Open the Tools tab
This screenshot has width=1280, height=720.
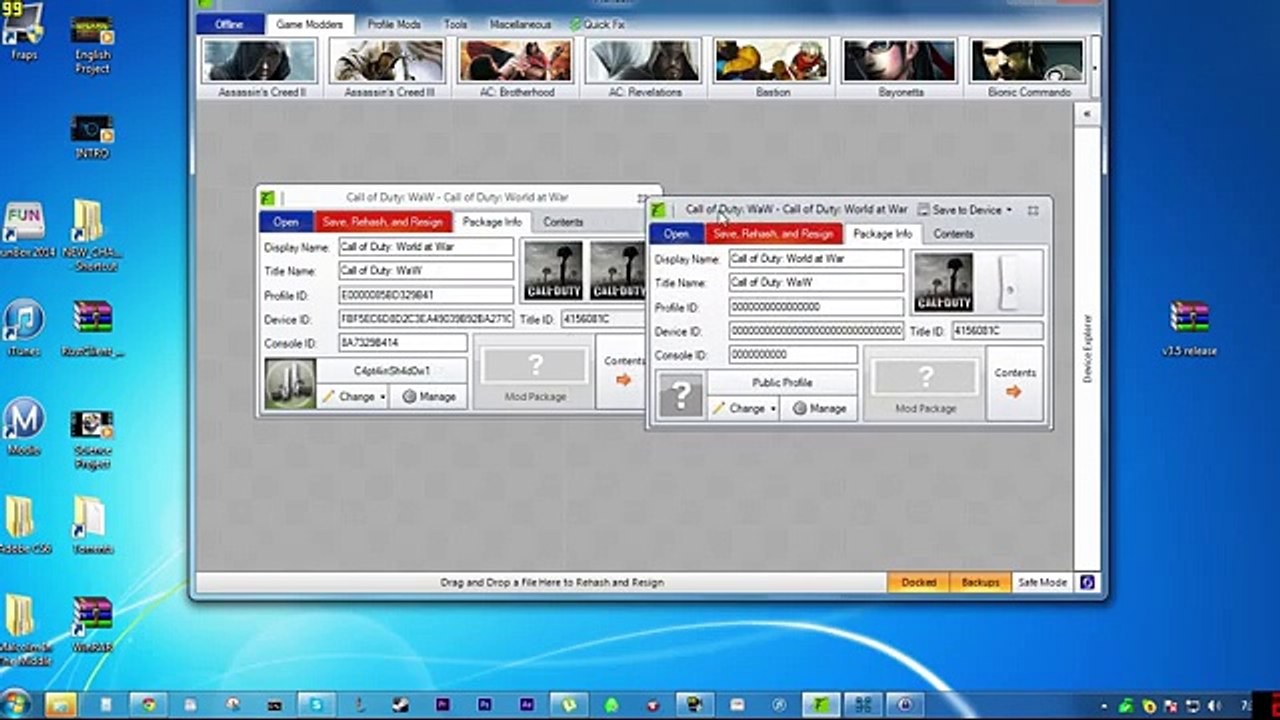[x=455, y=24]
